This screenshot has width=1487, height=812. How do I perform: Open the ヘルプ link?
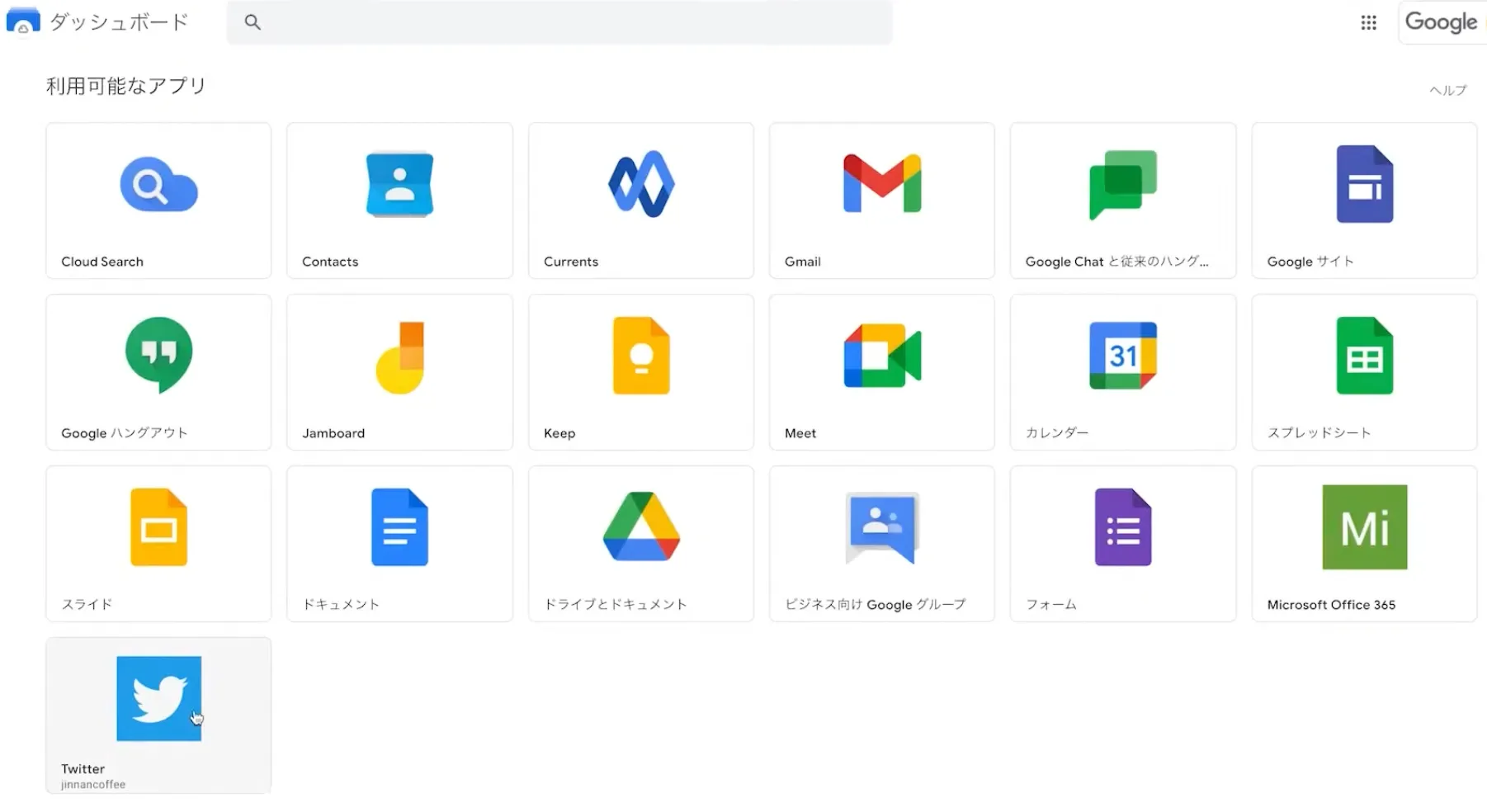coord(1448,90)
